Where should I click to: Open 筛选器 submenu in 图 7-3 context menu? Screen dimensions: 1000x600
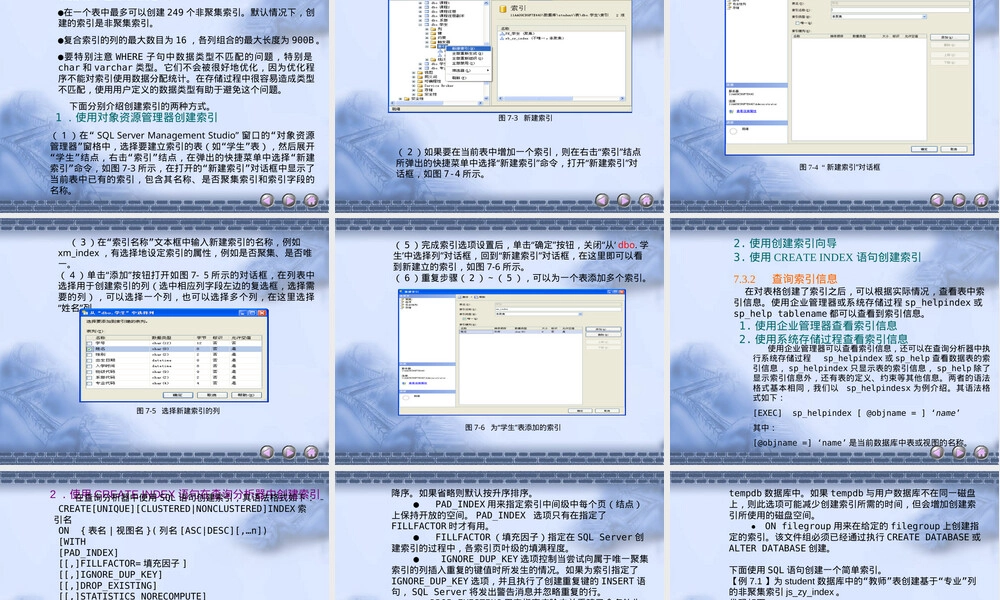468,70
